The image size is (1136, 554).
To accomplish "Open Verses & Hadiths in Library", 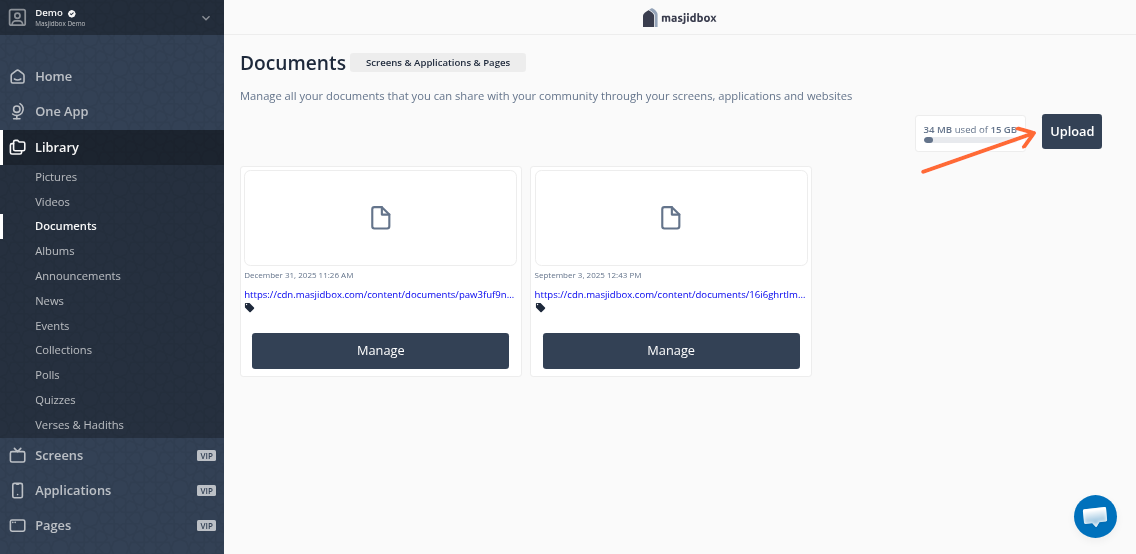I will tap(79, 424).
